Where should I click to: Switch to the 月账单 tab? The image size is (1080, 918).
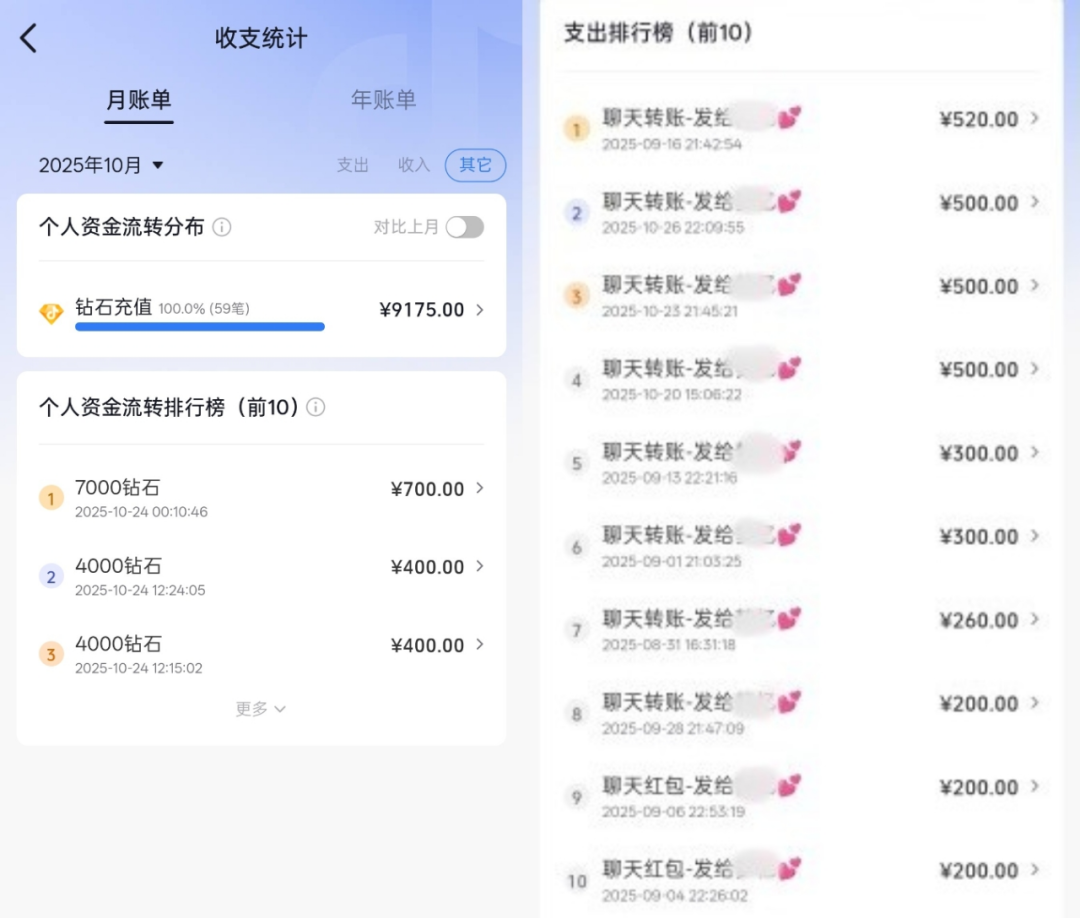click(x=139, y=100)
